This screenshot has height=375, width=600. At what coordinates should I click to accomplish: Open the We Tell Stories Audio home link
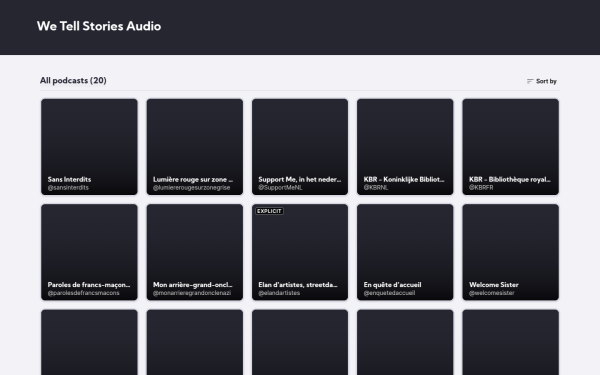99,26
